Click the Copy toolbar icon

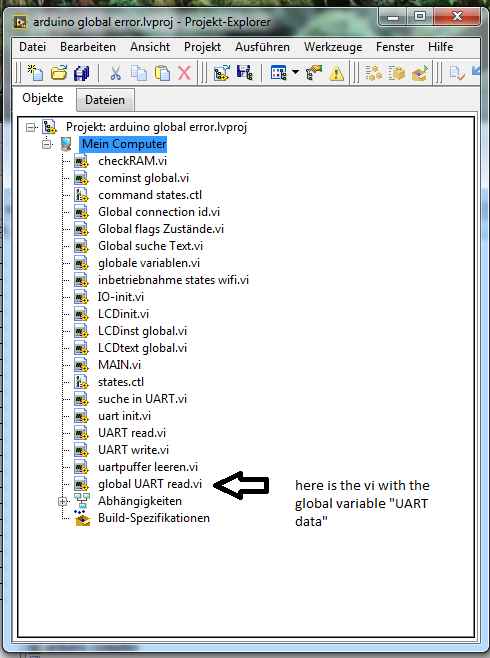click(x=138, y=73)
